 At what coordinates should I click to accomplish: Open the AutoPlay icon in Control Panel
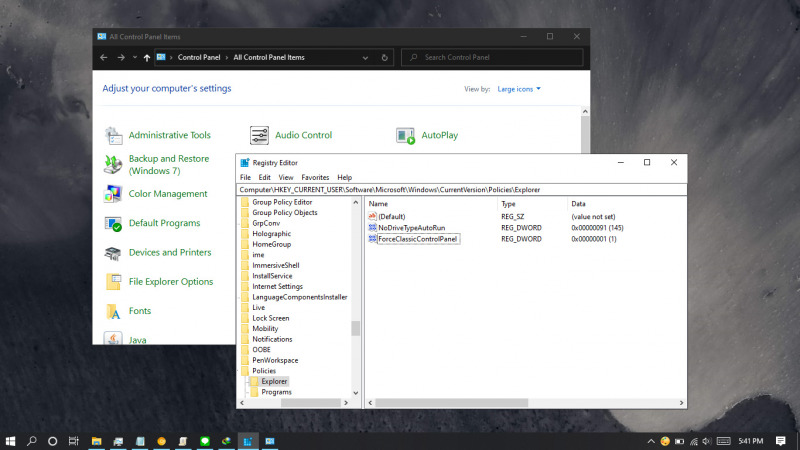click(406, 136)
